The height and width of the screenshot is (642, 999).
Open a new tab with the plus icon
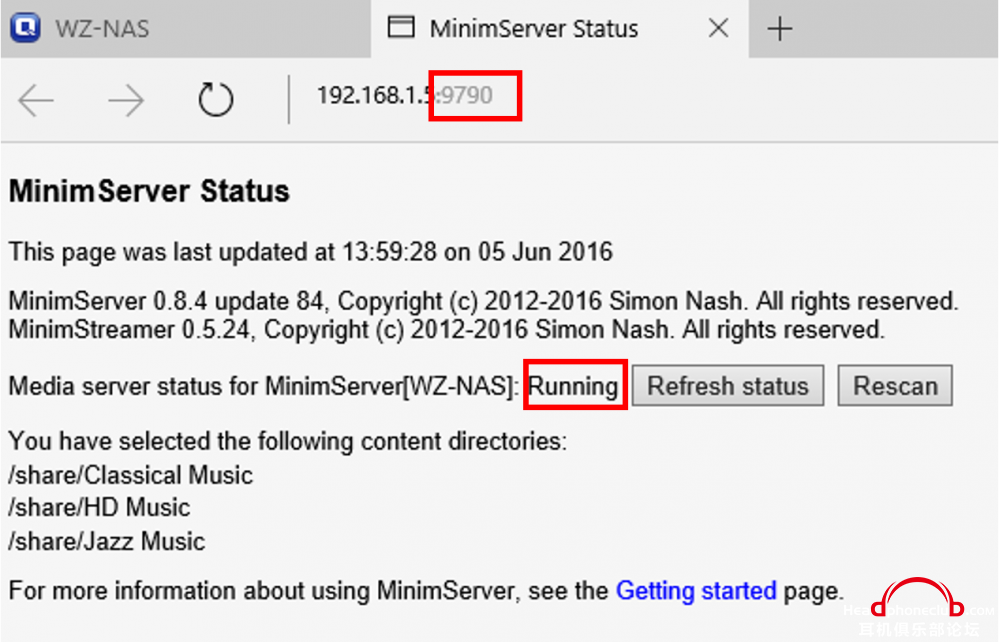[x=779, y=29]
